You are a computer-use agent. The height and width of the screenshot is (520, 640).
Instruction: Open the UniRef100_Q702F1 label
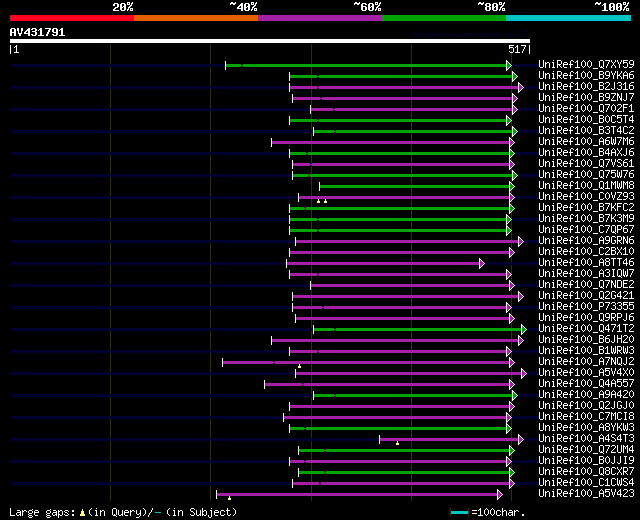coord(586,109)
